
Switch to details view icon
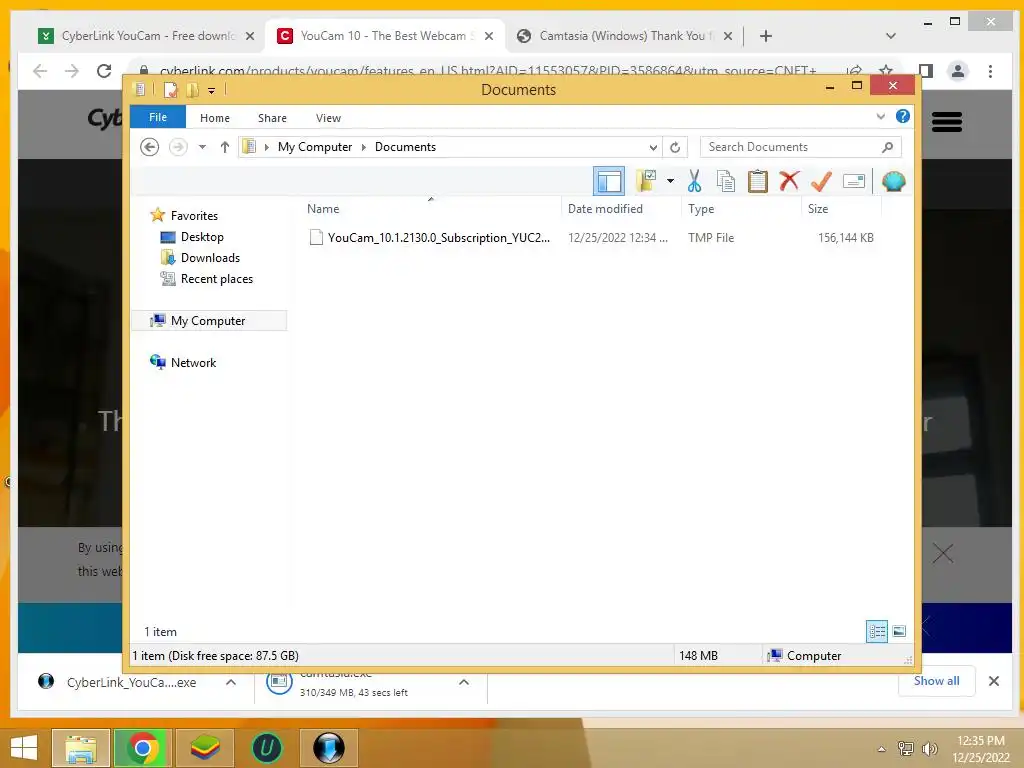pos(876,631)
